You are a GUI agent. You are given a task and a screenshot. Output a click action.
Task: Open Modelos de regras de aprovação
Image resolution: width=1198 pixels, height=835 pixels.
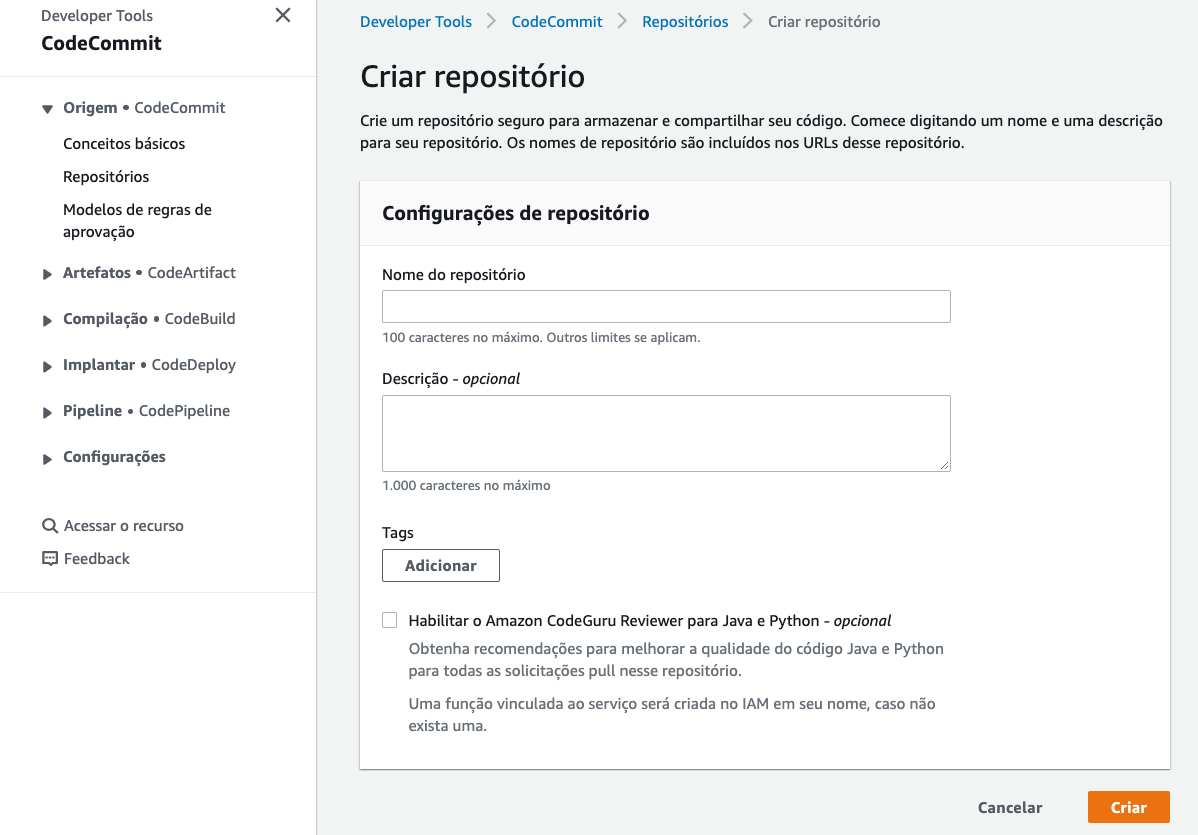coord(138,221)
